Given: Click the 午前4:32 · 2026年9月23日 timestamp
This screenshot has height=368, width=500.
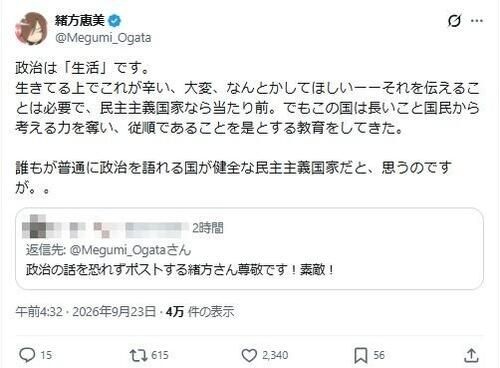Looking at the screenshot, I should (86, 312).
